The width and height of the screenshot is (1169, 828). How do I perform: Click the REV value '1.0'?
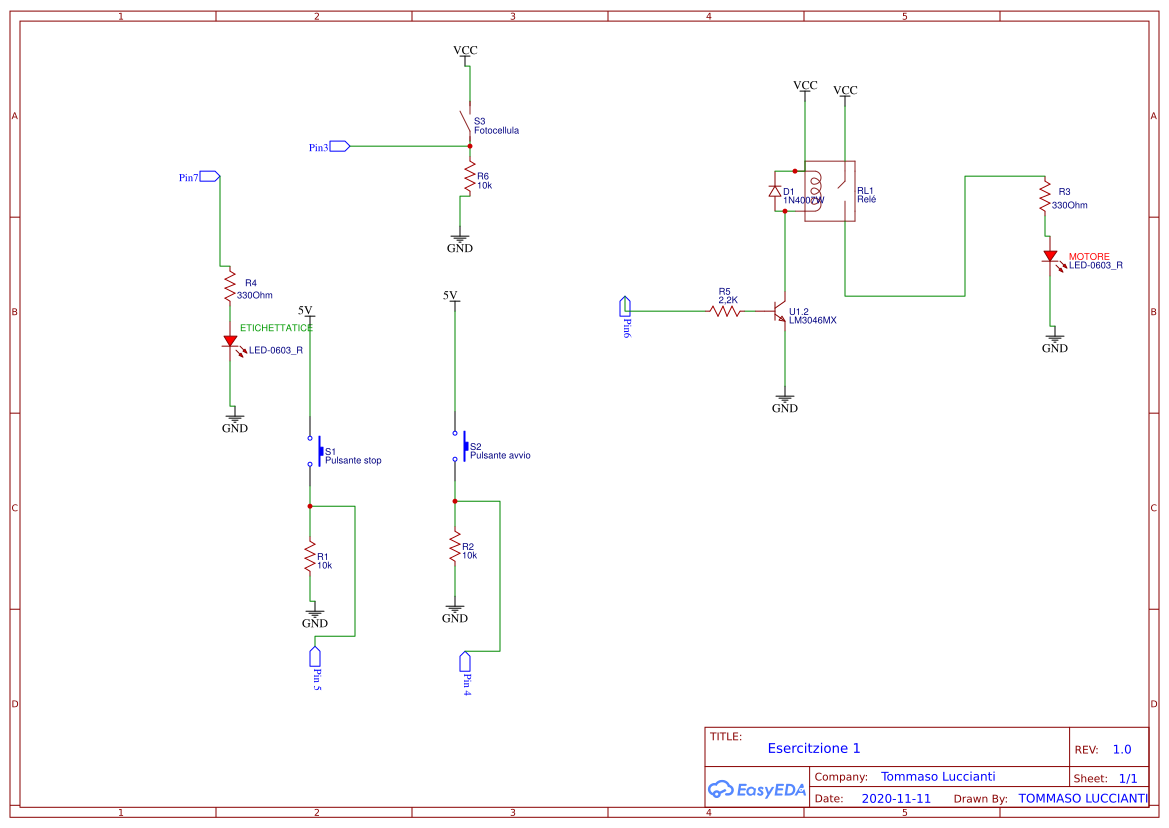(x=1122, y=750)
